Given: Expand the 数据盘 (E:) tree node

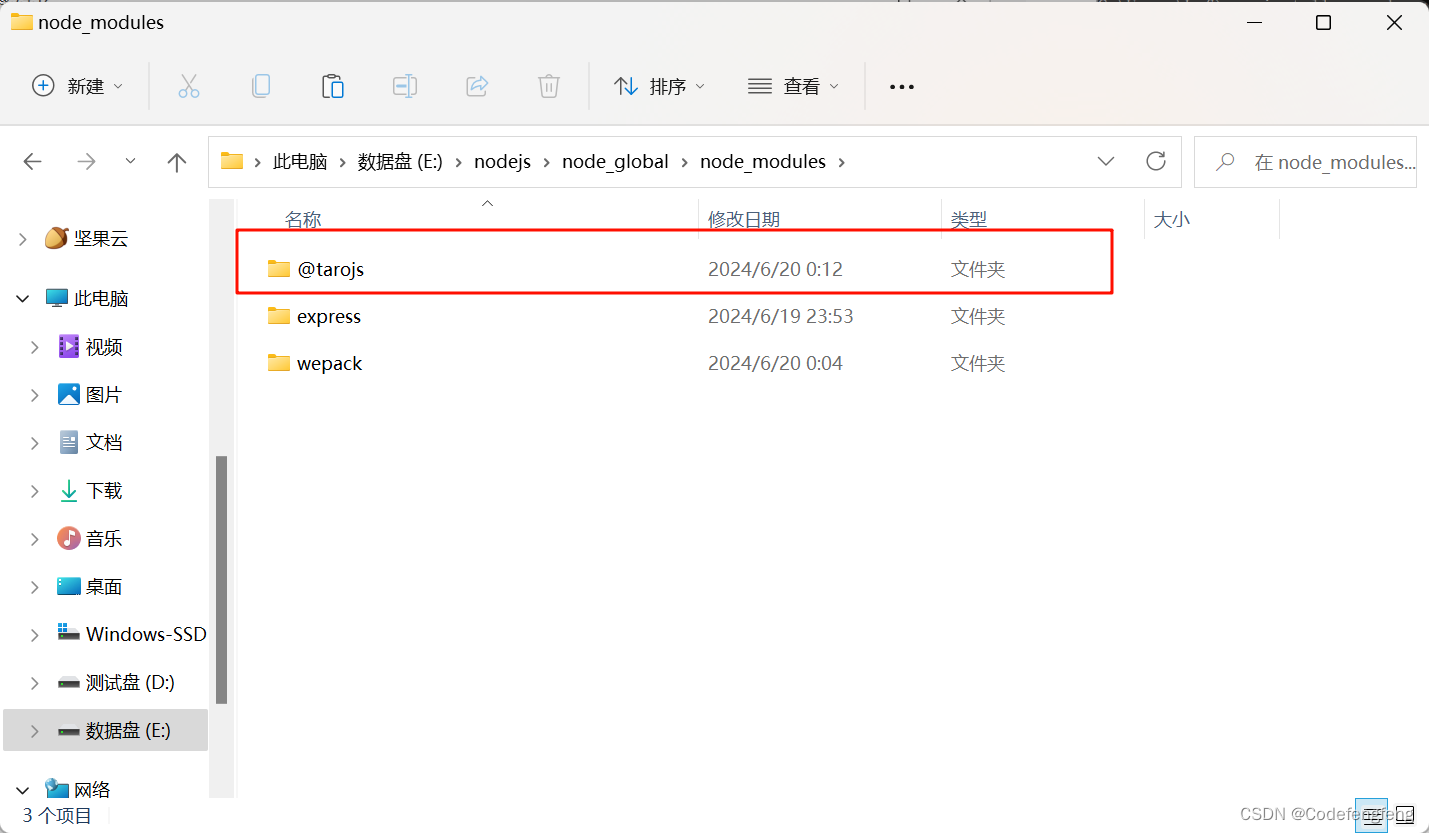Looking at the screenshot, I should click(35, 730).
